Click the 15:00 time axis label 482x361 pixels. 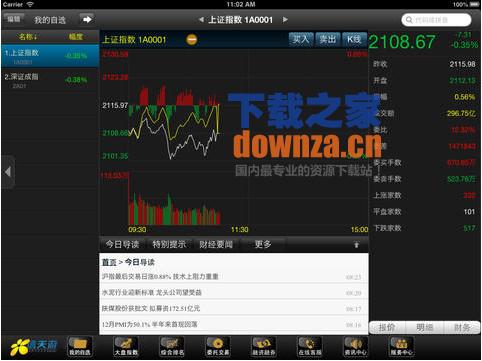359,230
